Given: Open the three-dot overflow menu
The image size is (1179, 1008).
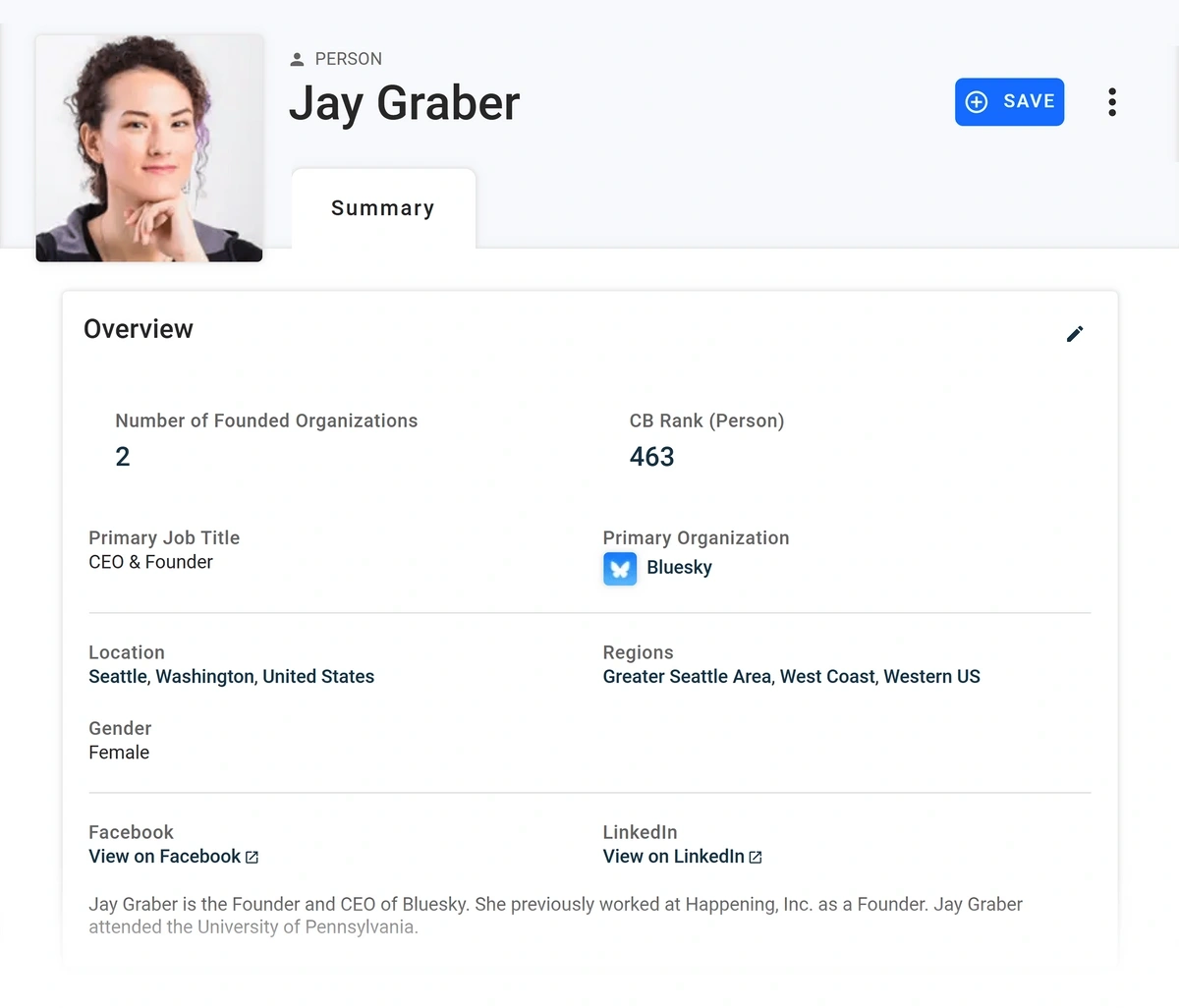Looking at the screenshot, I should coord(1111,101).
